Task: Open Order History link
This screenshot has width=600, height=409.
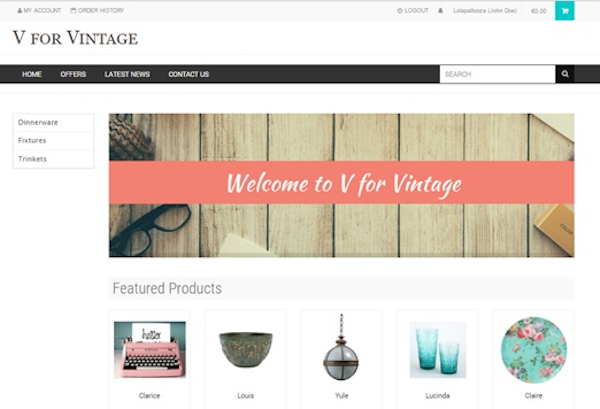Action: (x=97, y=10)
